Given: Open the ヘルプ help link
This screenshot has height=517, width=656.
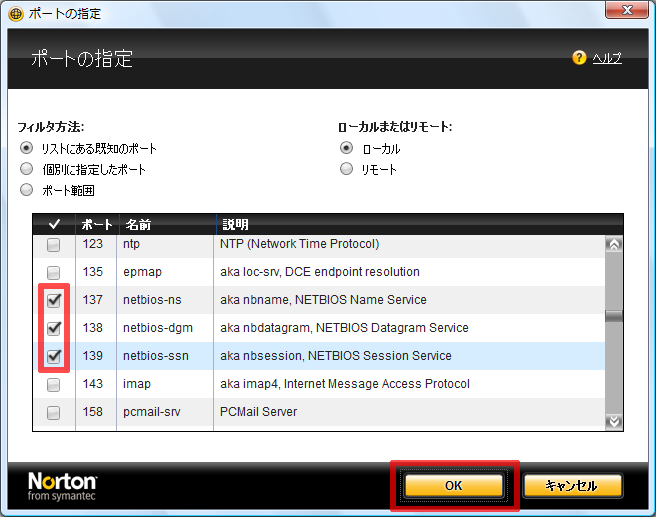Looking at the screenshot, I should point(607,58).
